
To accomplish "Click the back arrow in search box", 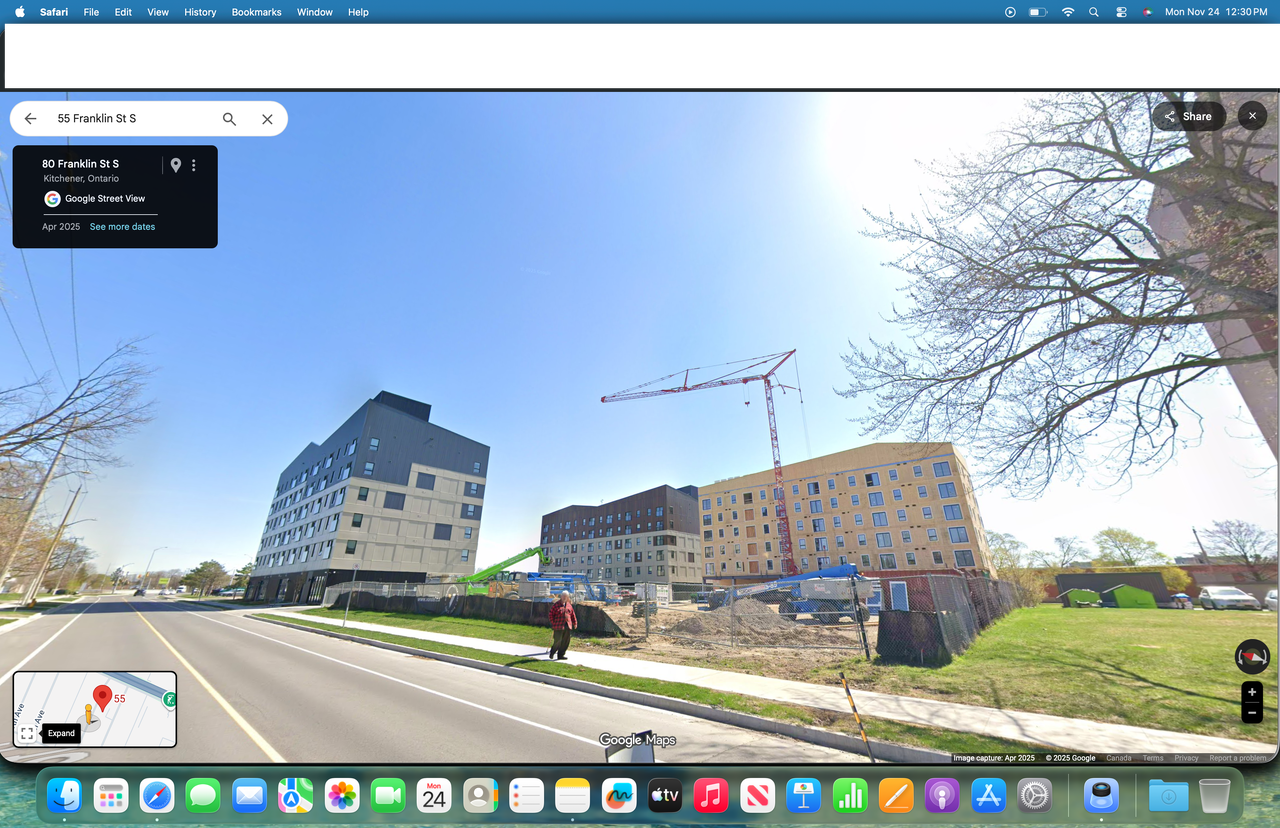I will [30, 119].
